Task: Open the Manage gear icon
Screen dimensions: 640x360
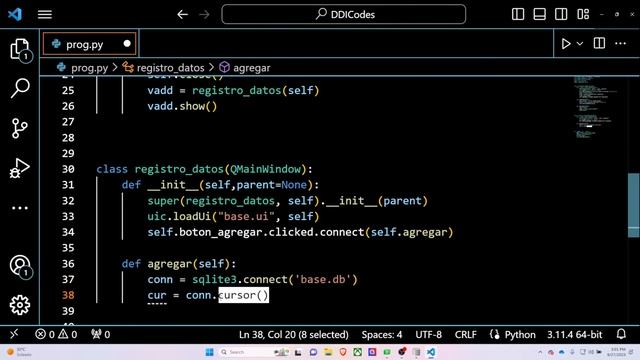Action: pyautogui.click(x=20, y=305)
